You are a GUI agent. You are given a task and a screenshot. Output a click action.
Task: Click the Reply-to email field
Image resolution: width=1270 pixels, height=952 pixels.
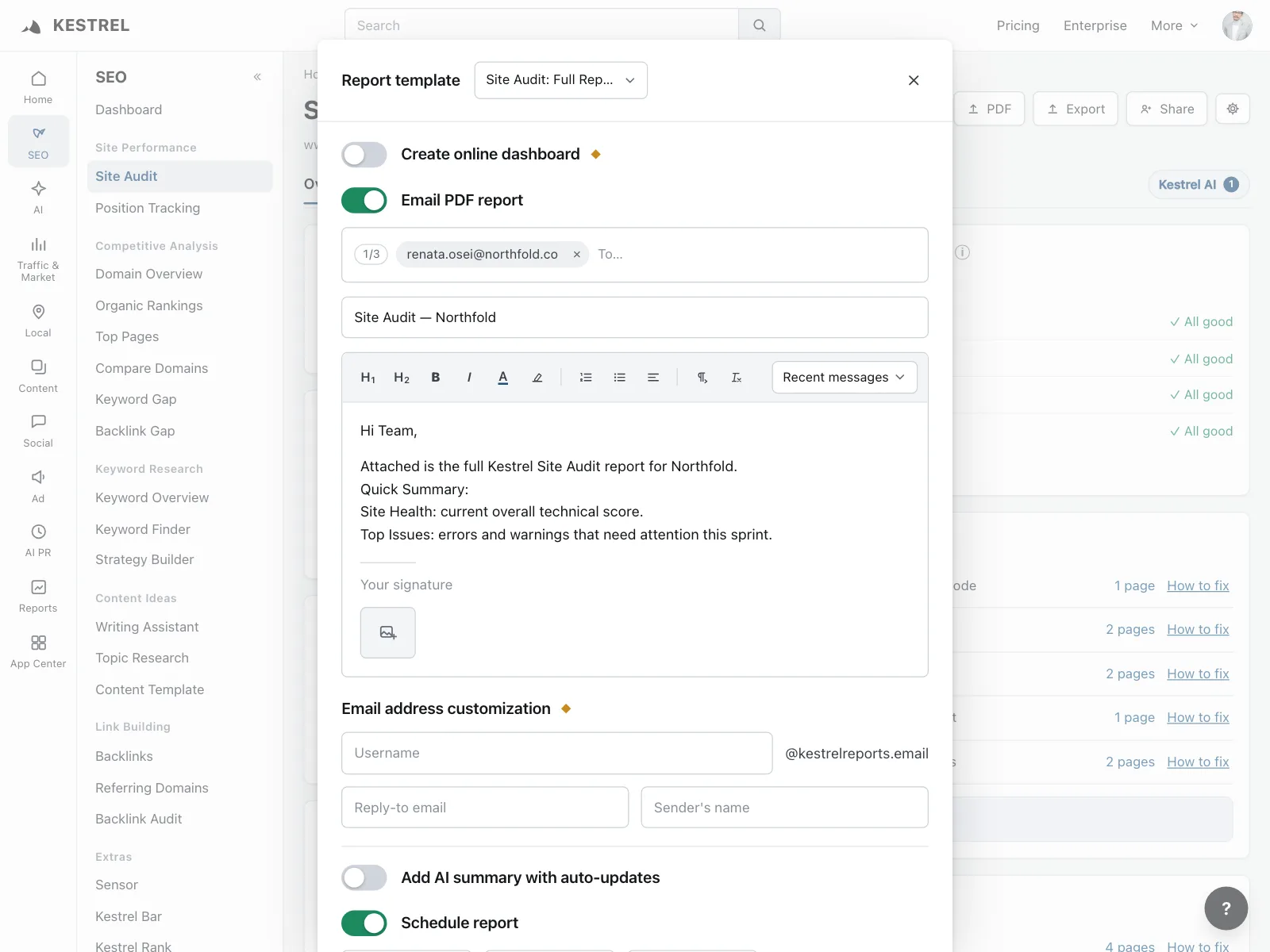[x=485, y=808]
